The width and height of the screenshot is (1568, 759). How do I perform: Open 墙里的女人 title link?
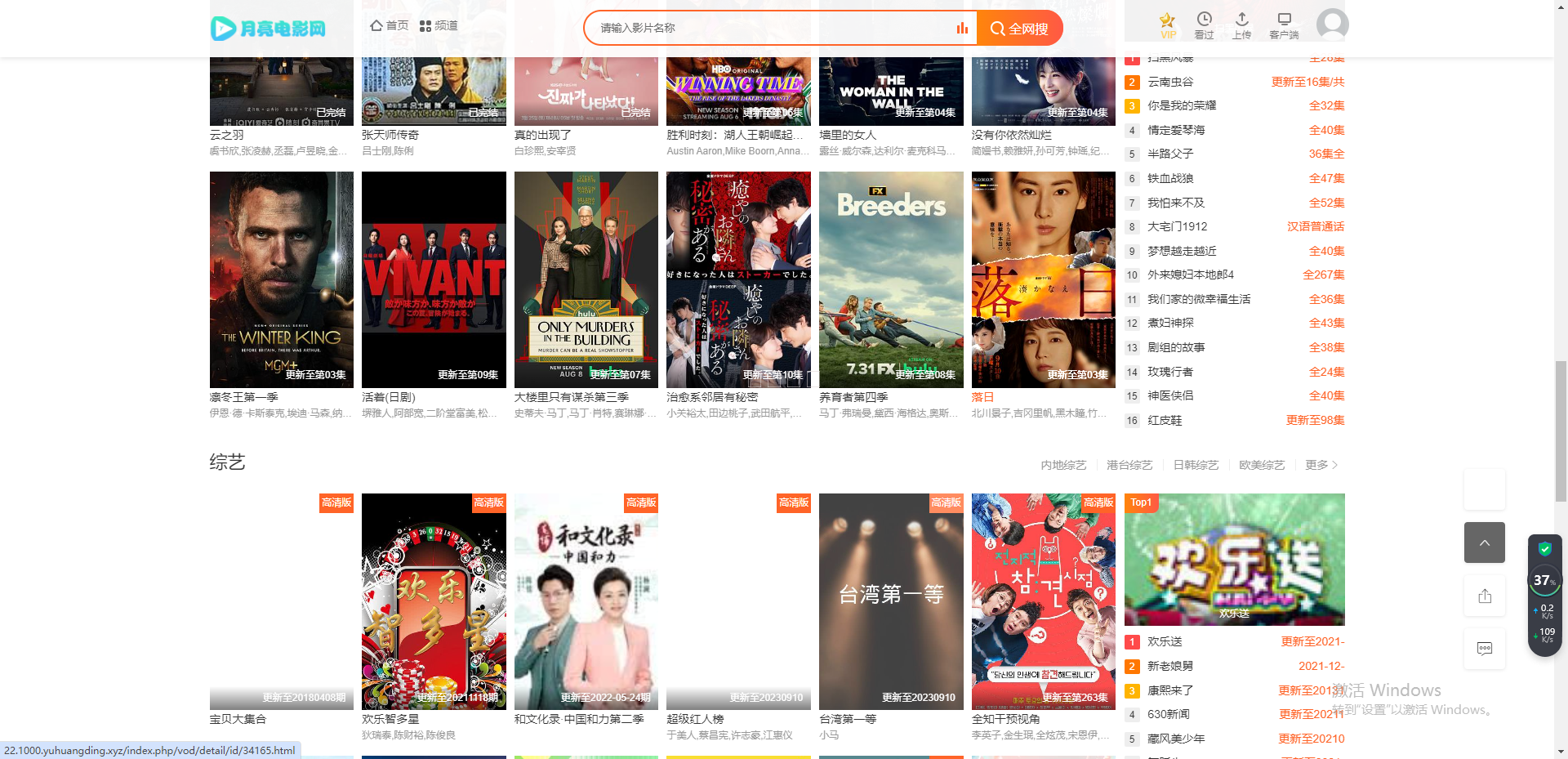(848, 135)
